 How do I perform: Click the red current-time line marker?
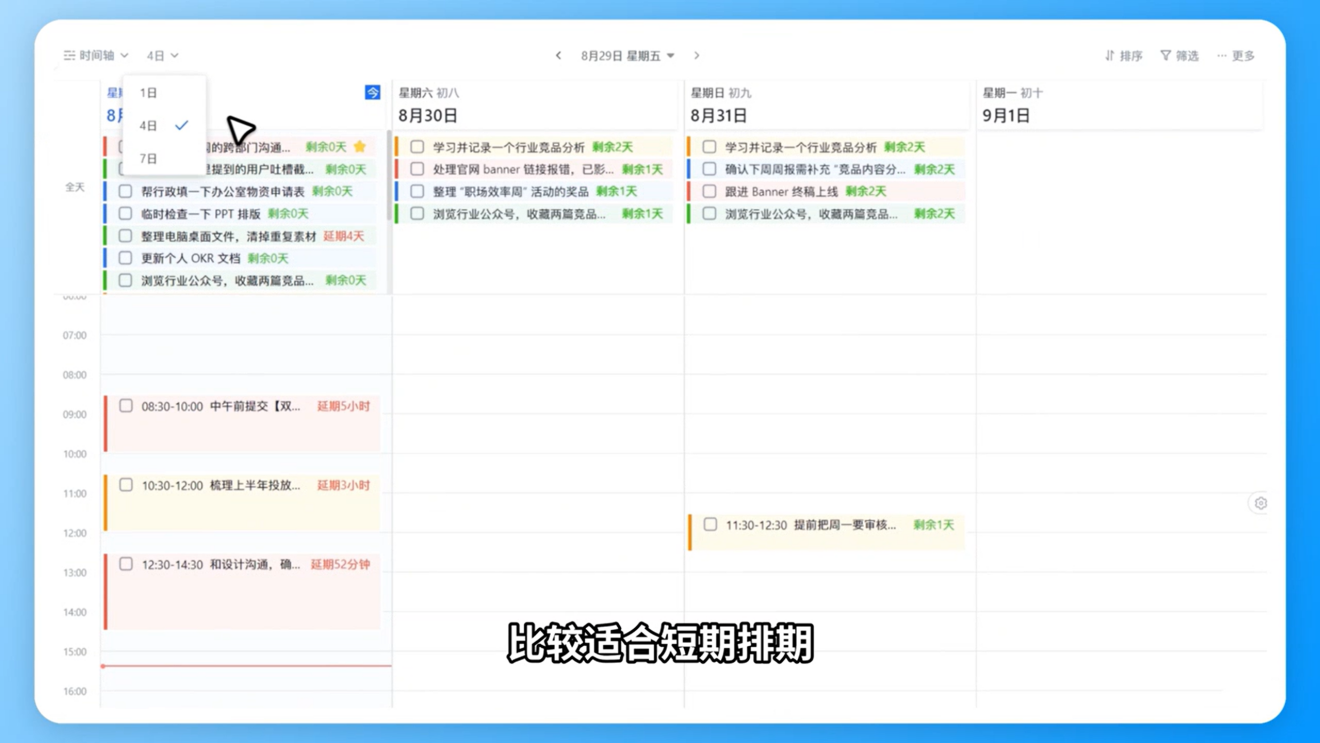click(246, 666)
